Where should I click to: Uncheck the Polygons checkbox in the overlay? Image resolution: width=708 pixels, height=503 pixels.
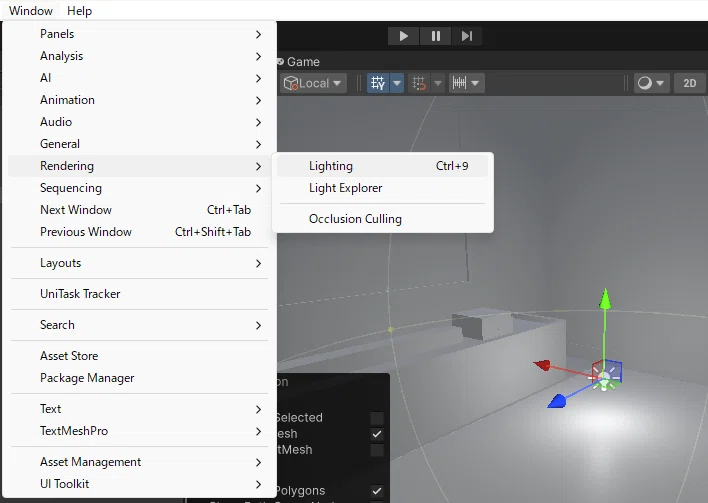coord(377,491)
